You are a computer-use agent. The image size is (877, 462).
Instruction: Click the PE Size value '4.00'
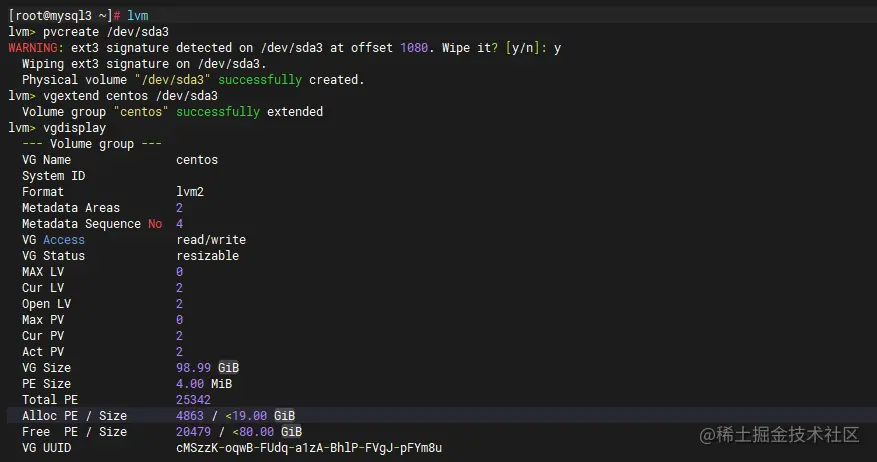pos(190,384)
